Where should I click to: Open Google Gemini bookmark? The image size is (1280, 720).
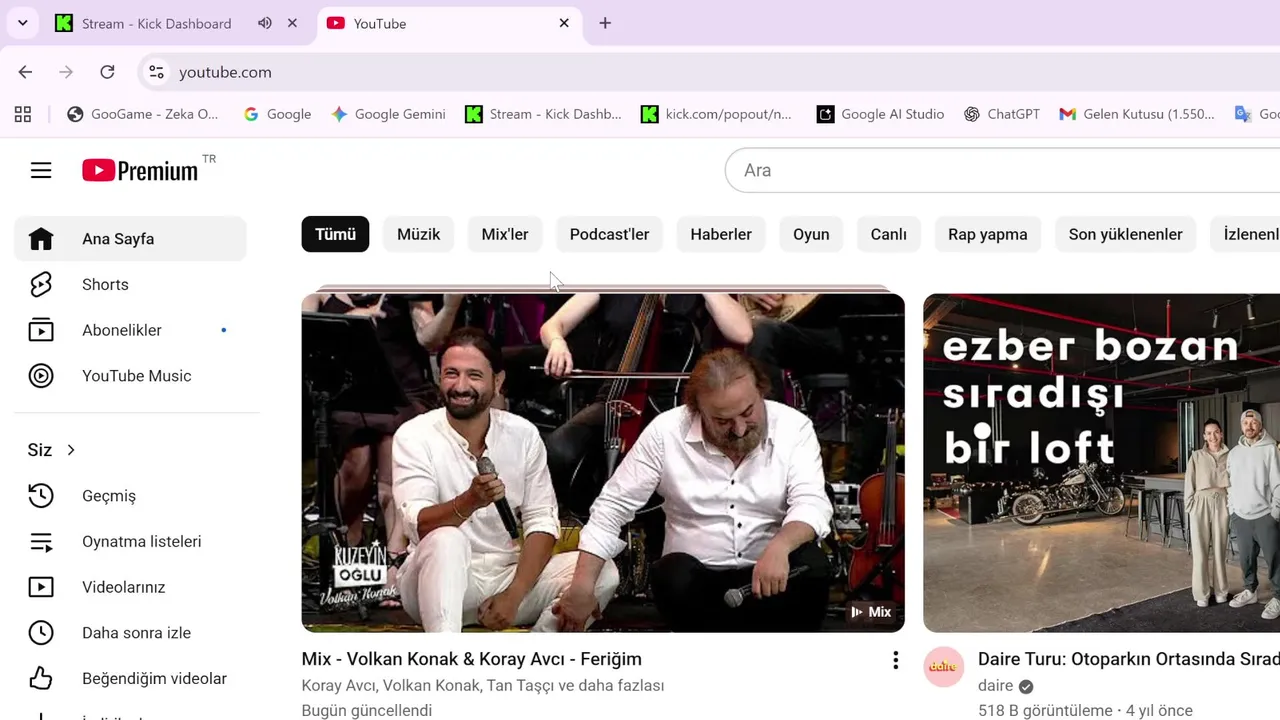(388, 114)
